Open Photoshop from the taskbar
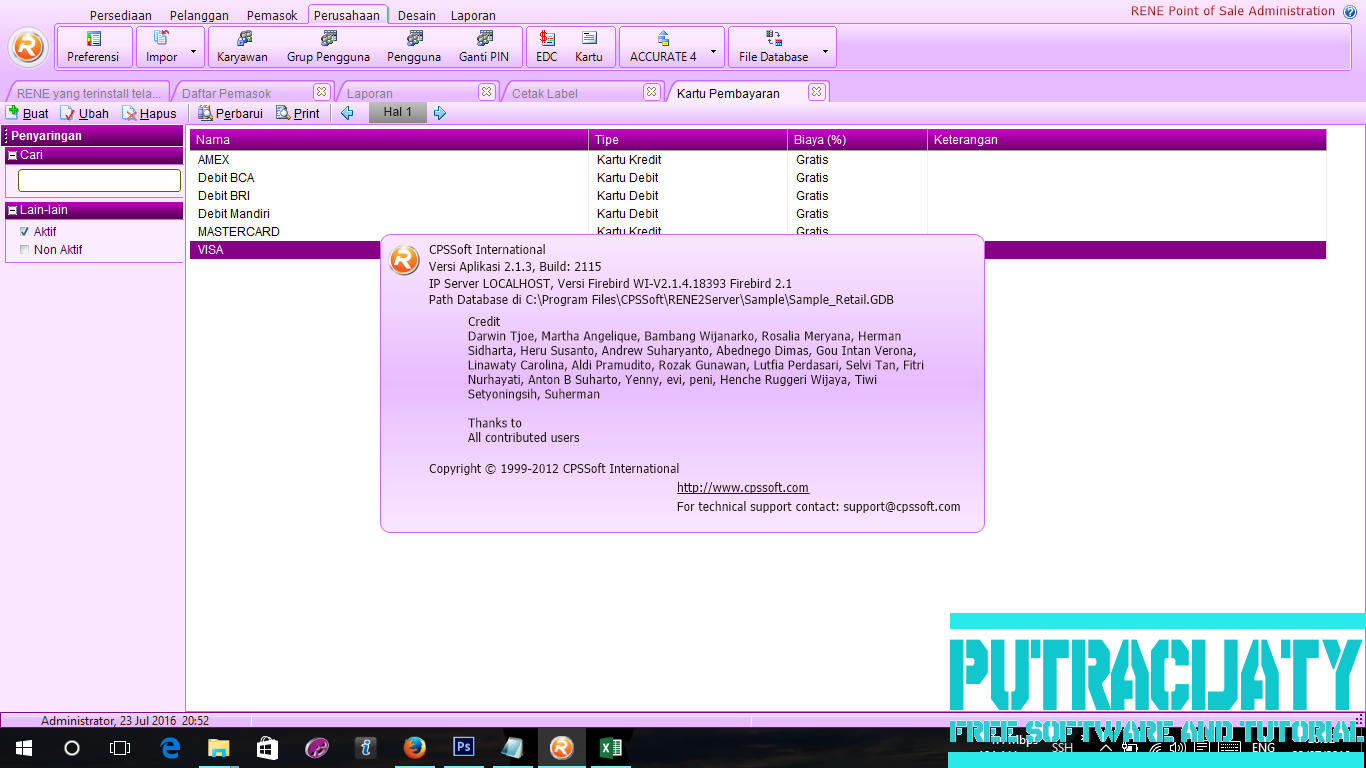 pos(463,748)
